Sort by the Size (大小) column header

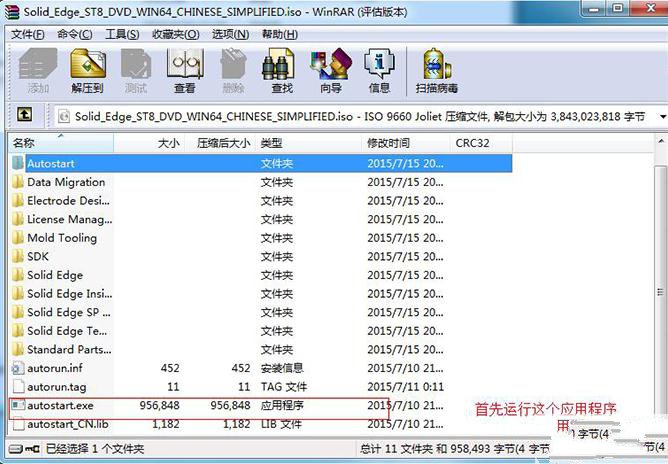(148, 143)
